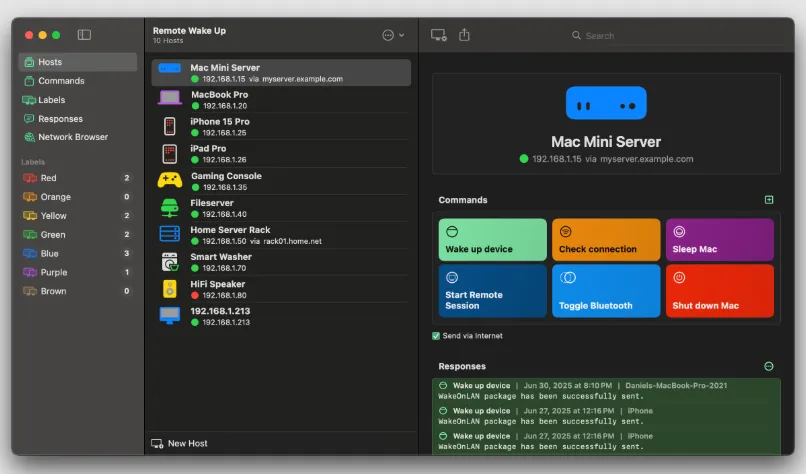The image size is (806, 474).
Task: Toggle the Send via Internet checkbox
Action: coord(436,336)
